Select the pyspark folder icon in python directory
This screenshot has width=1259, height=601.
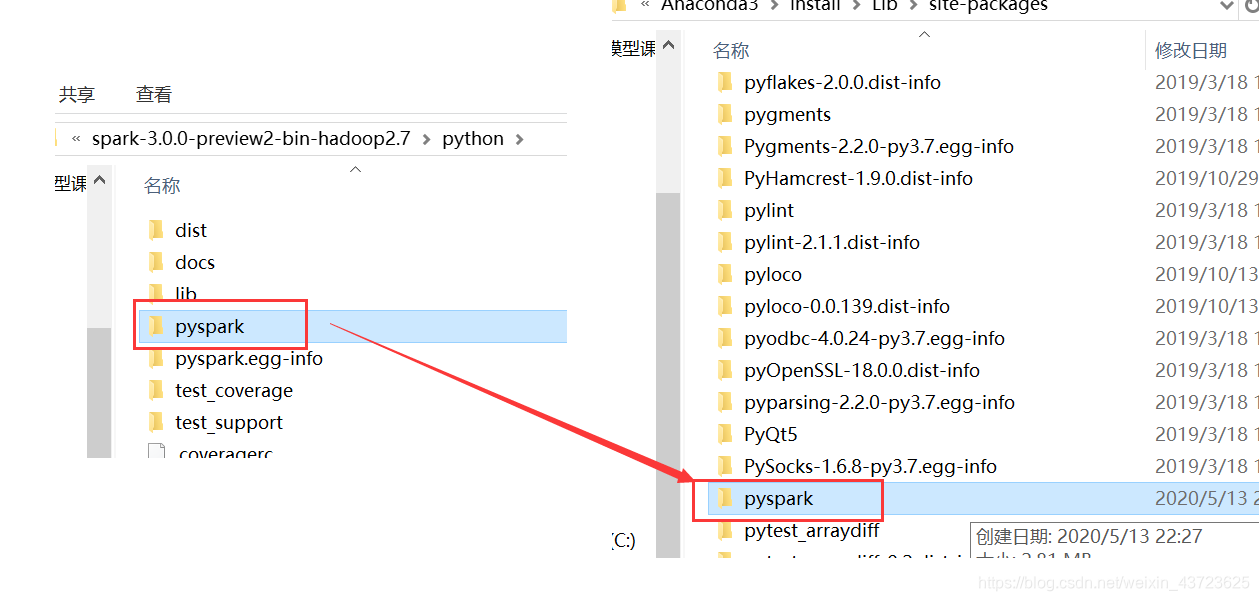157,326
